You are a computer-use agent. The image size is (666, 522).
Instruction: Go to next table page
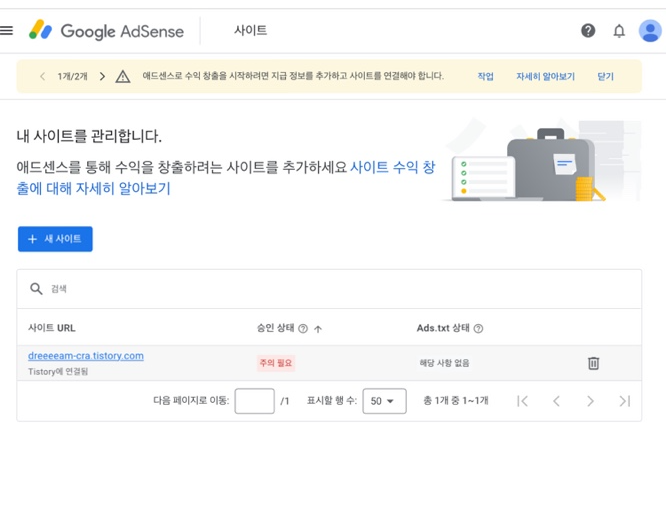590,401
